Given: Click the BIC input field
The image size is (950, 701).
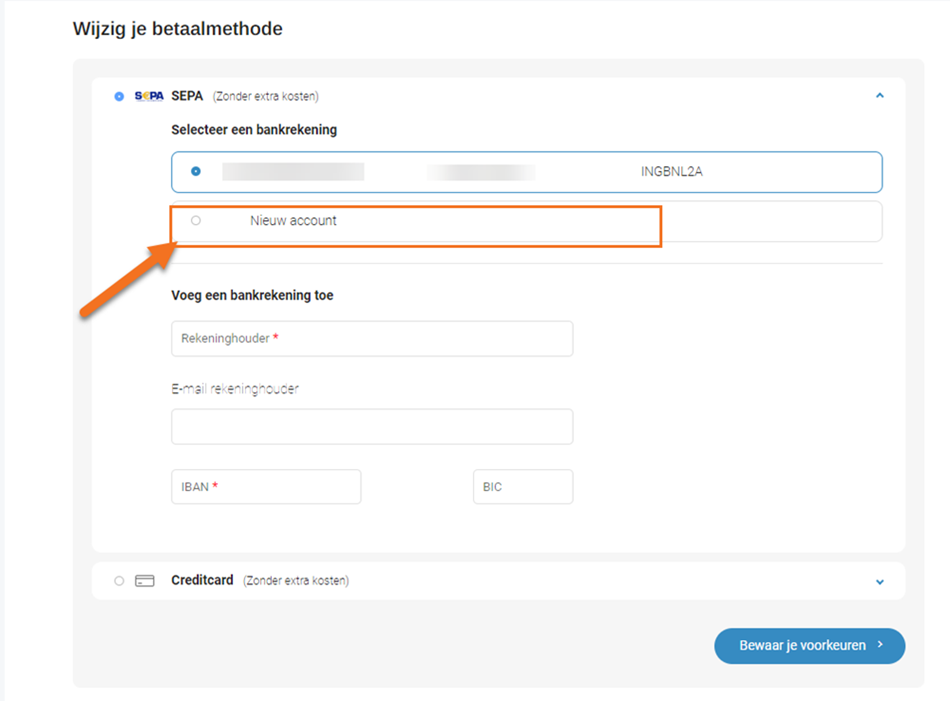Looking at the screenshot, I should coord(522,486).
